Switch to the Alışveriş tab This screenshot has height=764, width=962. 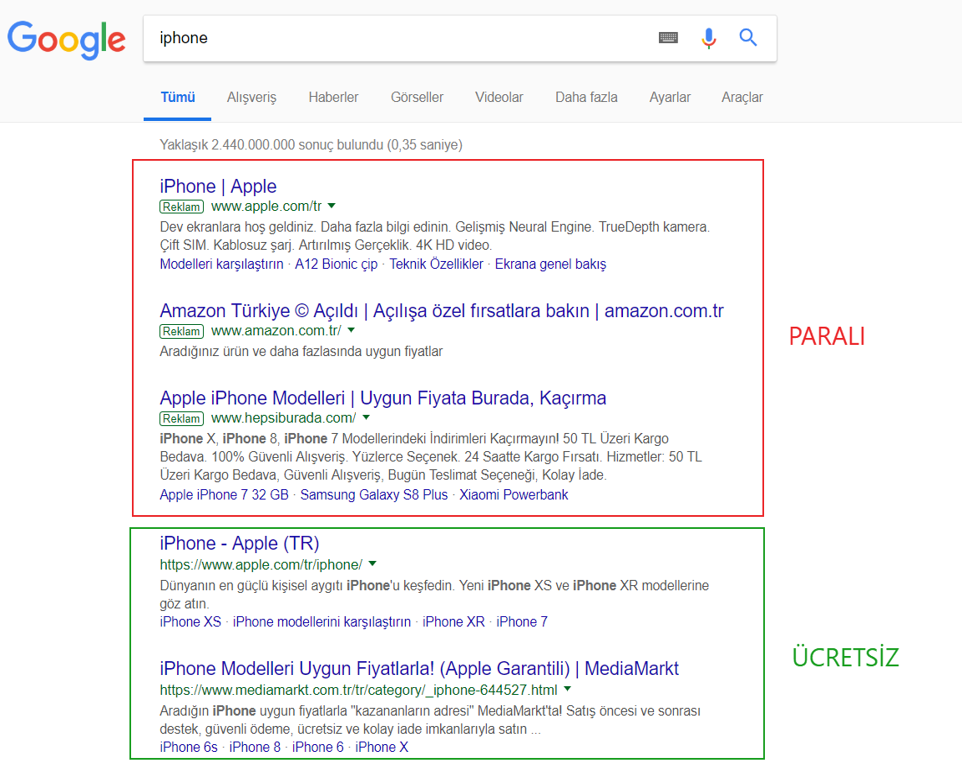tap(251, 97)
